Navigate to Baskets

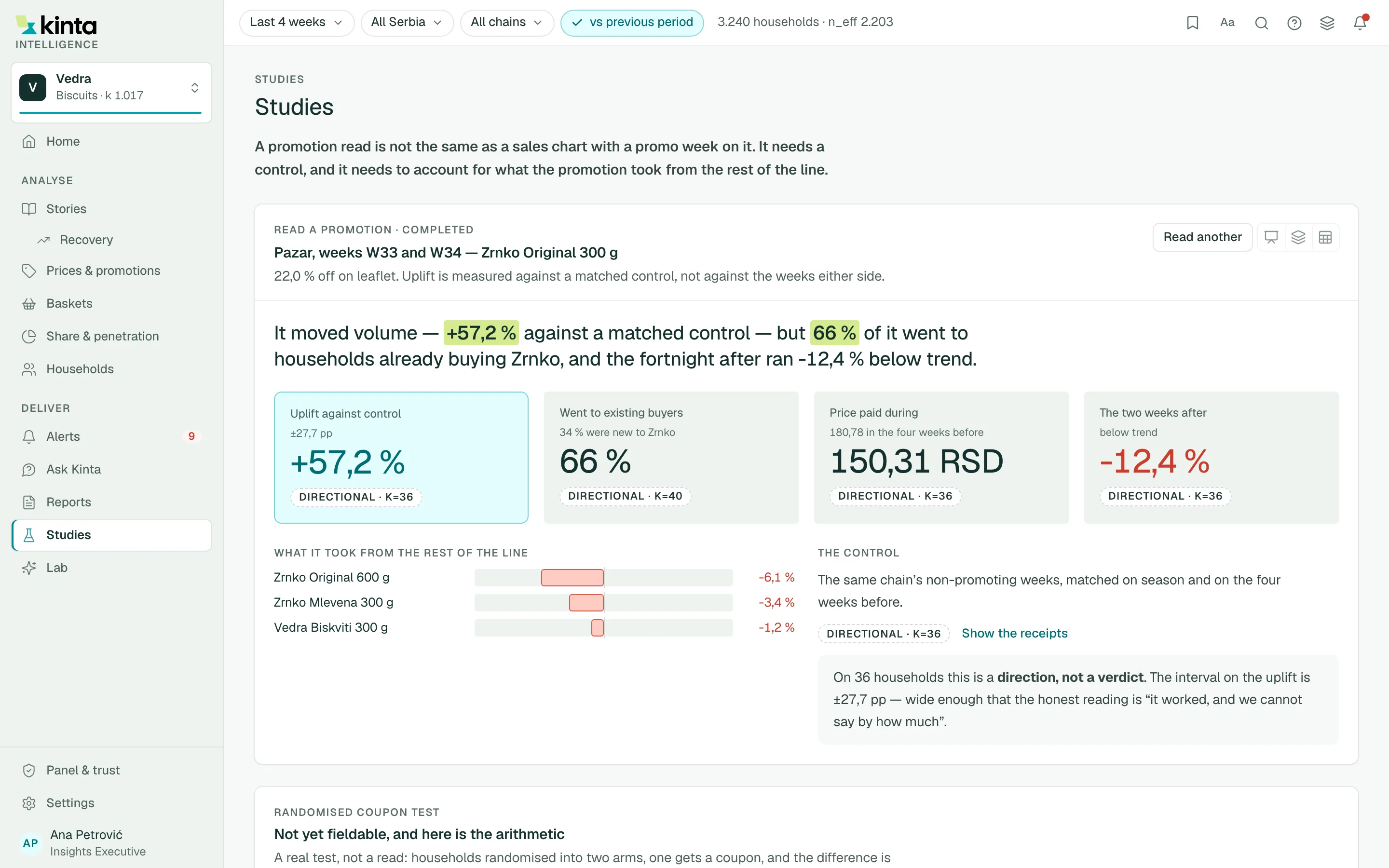click(111, 304)
